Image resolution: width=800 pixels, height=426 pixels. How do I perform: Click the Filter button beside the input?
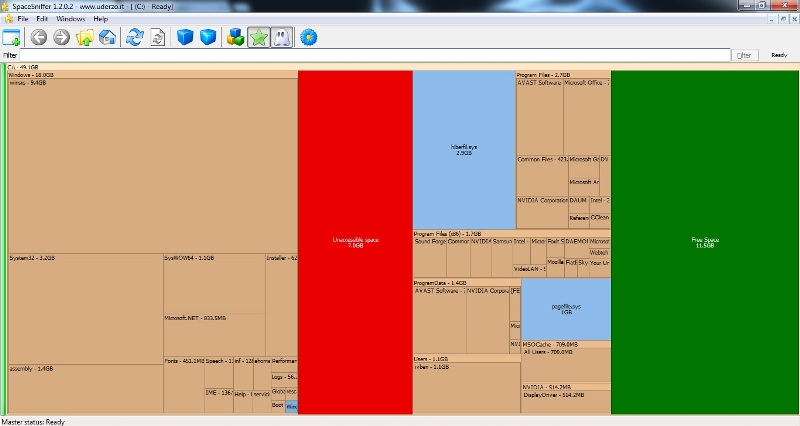pos(743,55)
